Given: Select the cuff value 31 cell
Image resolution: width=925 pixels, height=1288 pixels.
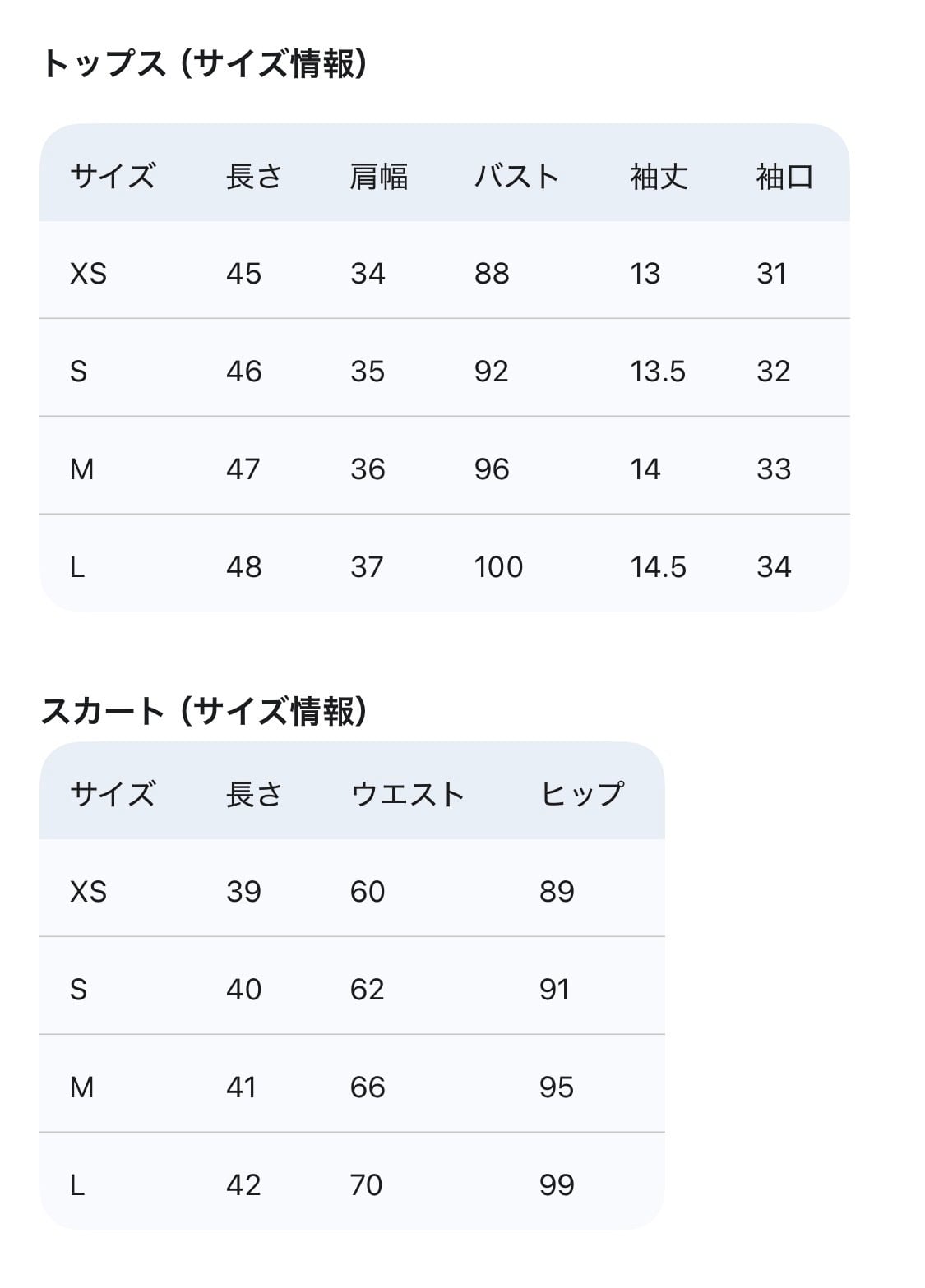Looking at the screenshot, I should 772,274.
